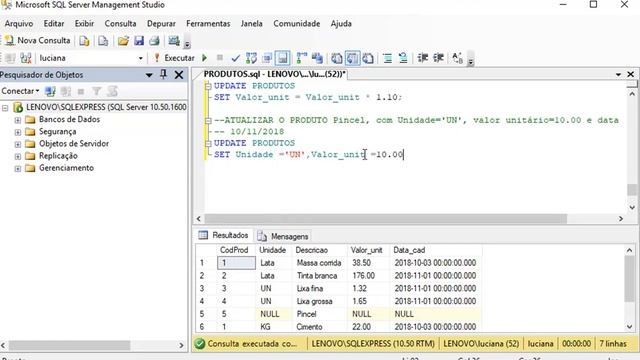Image resolution: width=640 pixels, height=360 pixels.
Task: Click the green Debug play icon
Action: 204,58
